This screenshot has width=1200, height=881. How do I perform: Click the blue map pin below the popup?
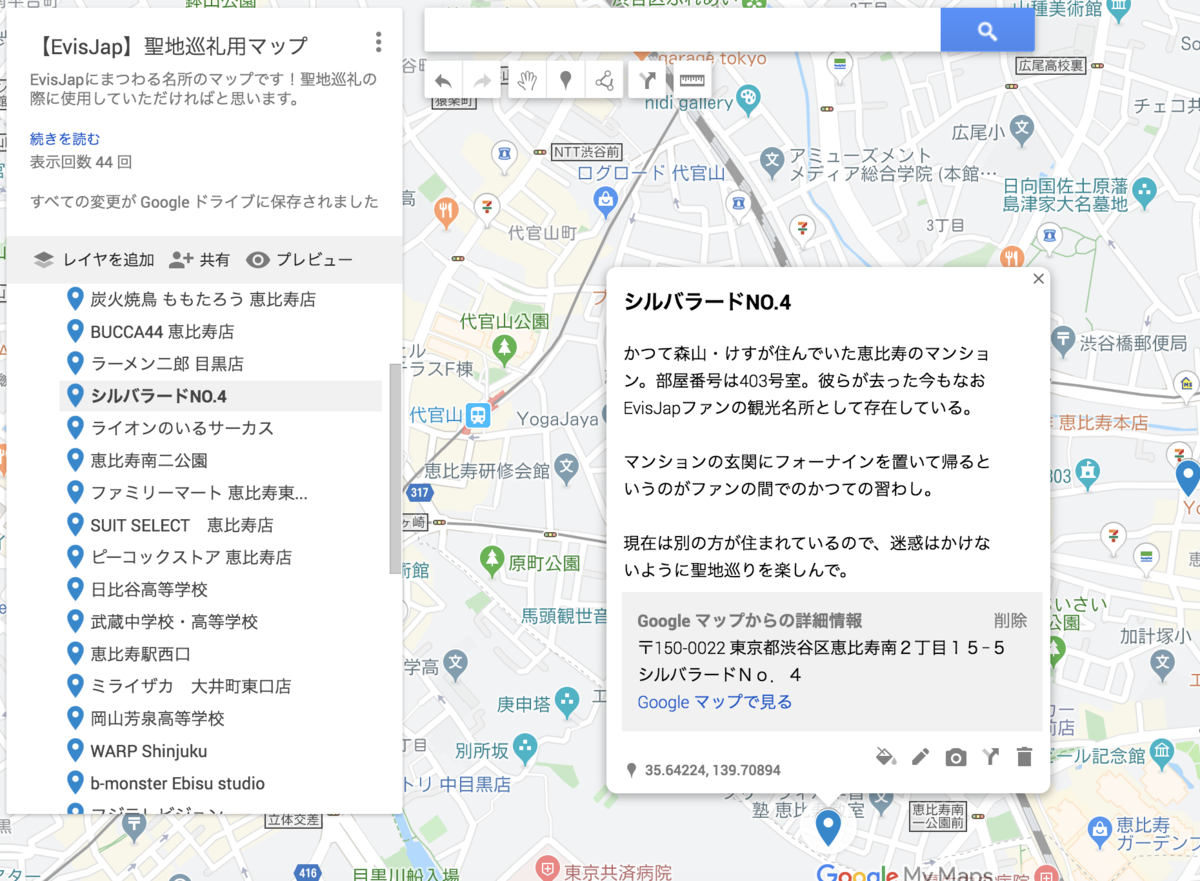pyautogui.click(x=828, y=828)
